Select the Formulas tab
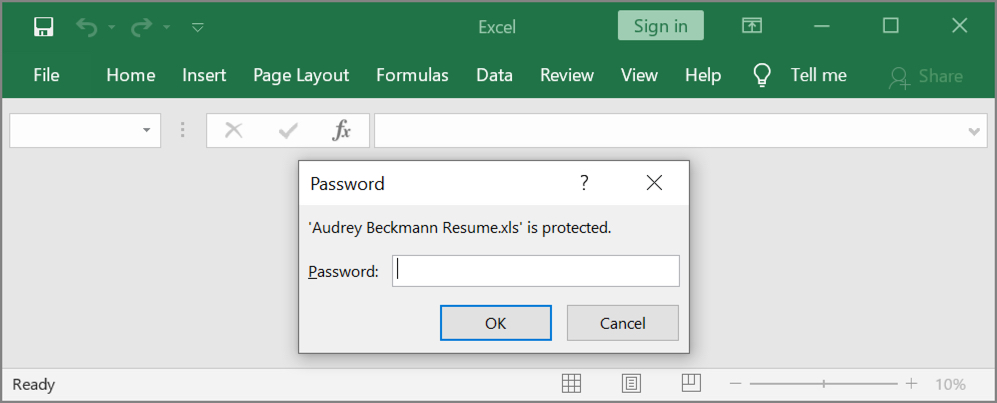 (x=413, y=75)
